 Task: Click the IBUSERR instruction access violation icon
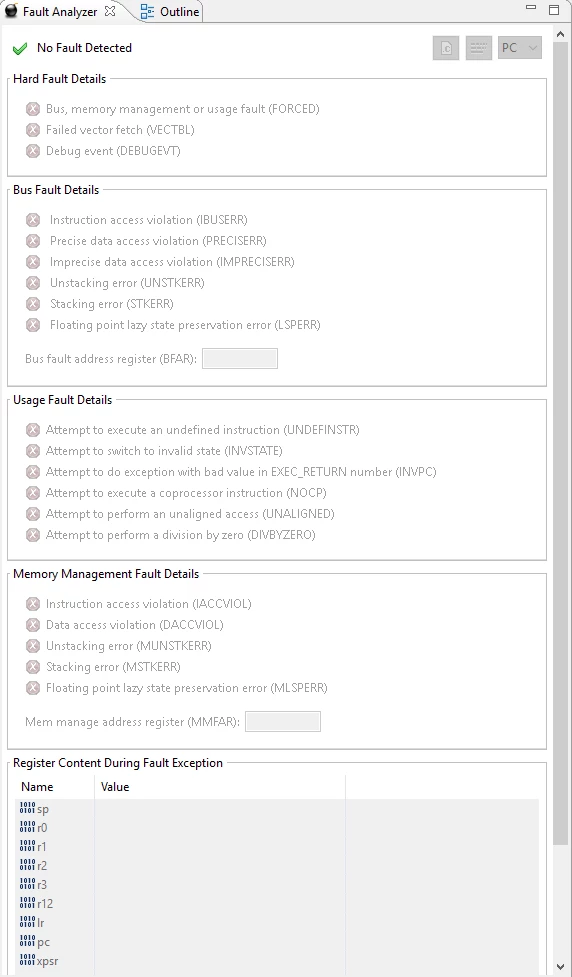33,220
